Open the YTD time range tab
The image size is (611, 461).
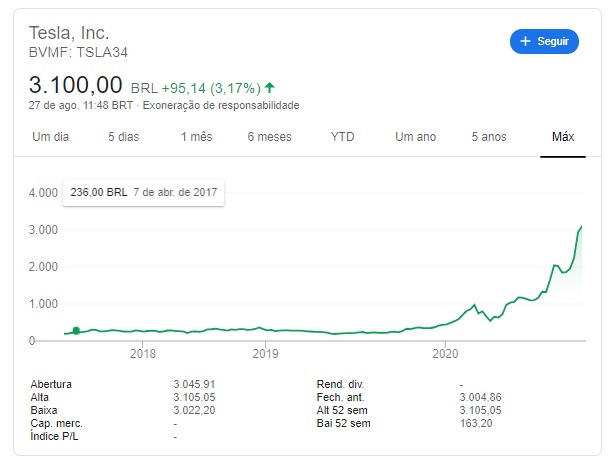342,137
